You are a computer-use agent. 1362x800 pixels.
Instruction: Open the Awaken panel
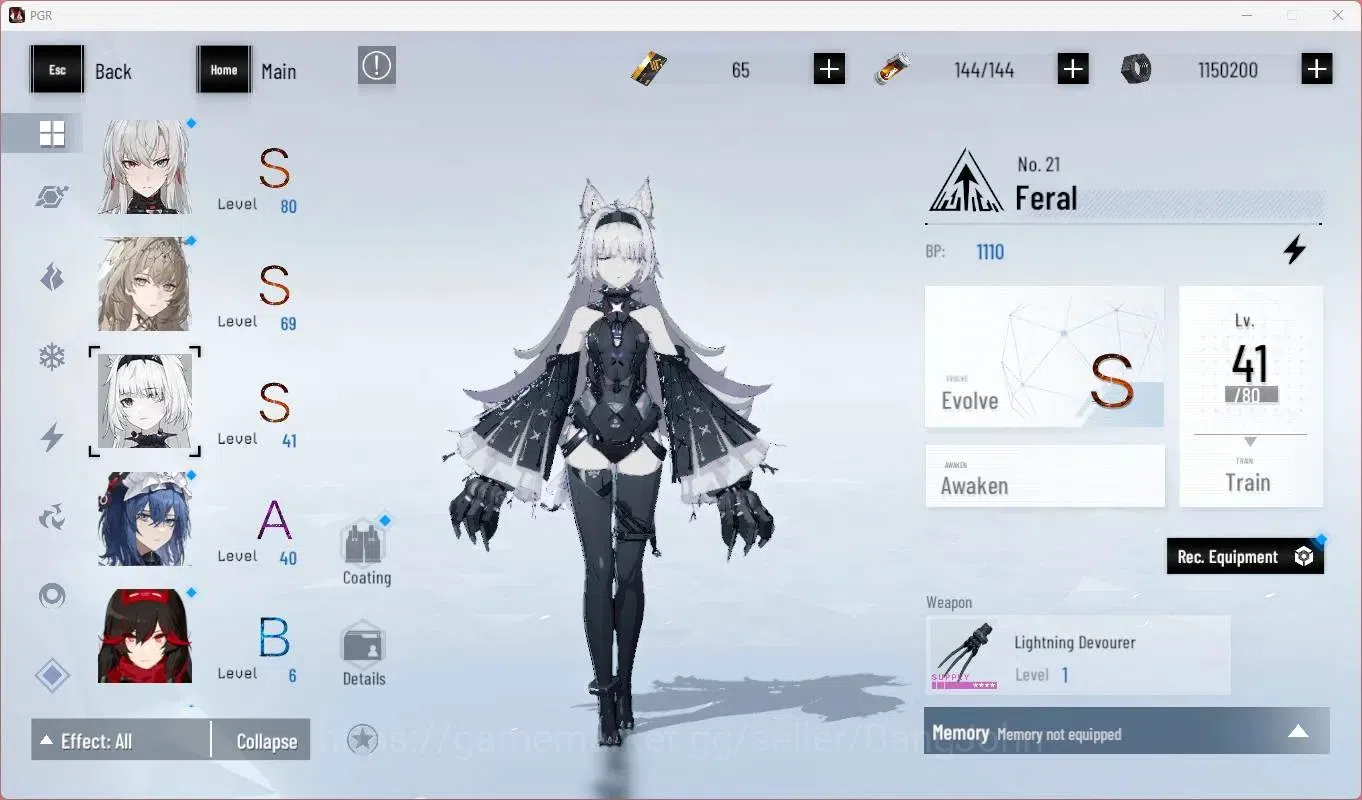[1045, 476]
